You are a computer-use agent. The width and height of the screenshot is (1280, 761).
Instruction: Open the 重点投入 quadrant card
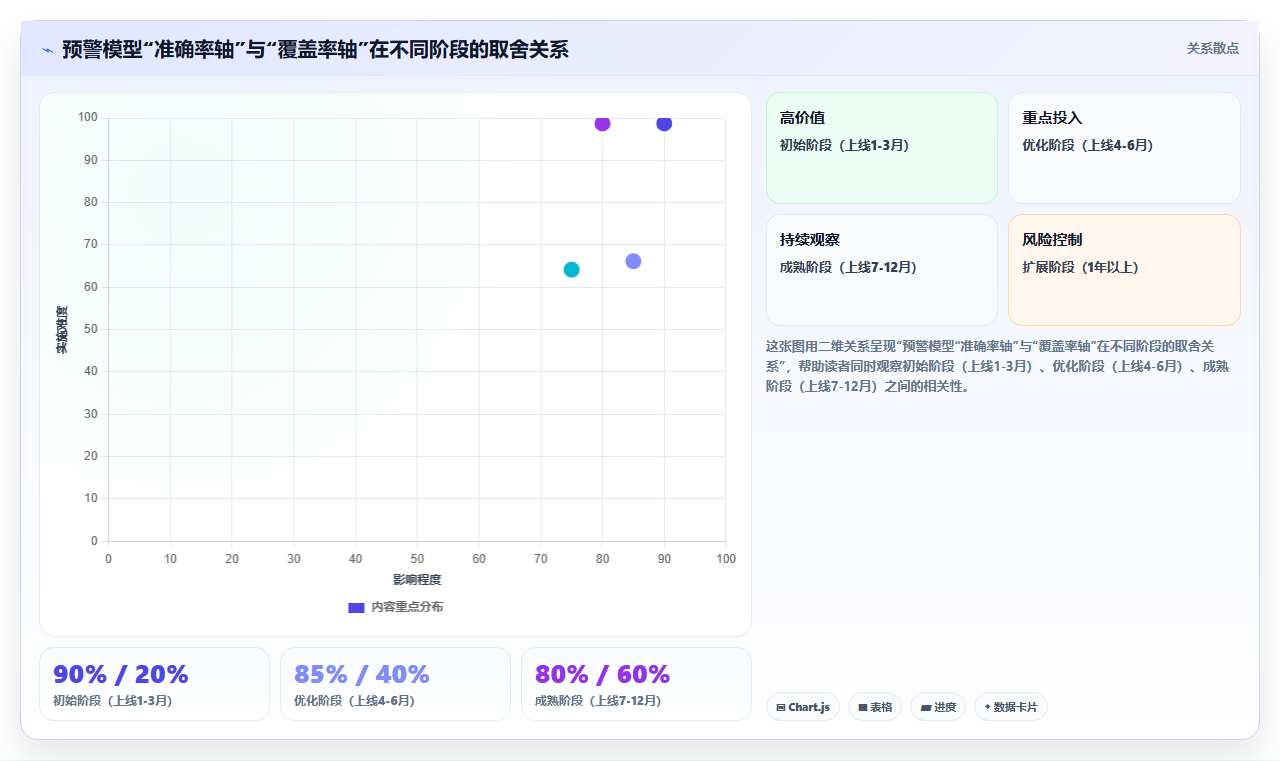pyautogui.click(x=1124, y=148)
